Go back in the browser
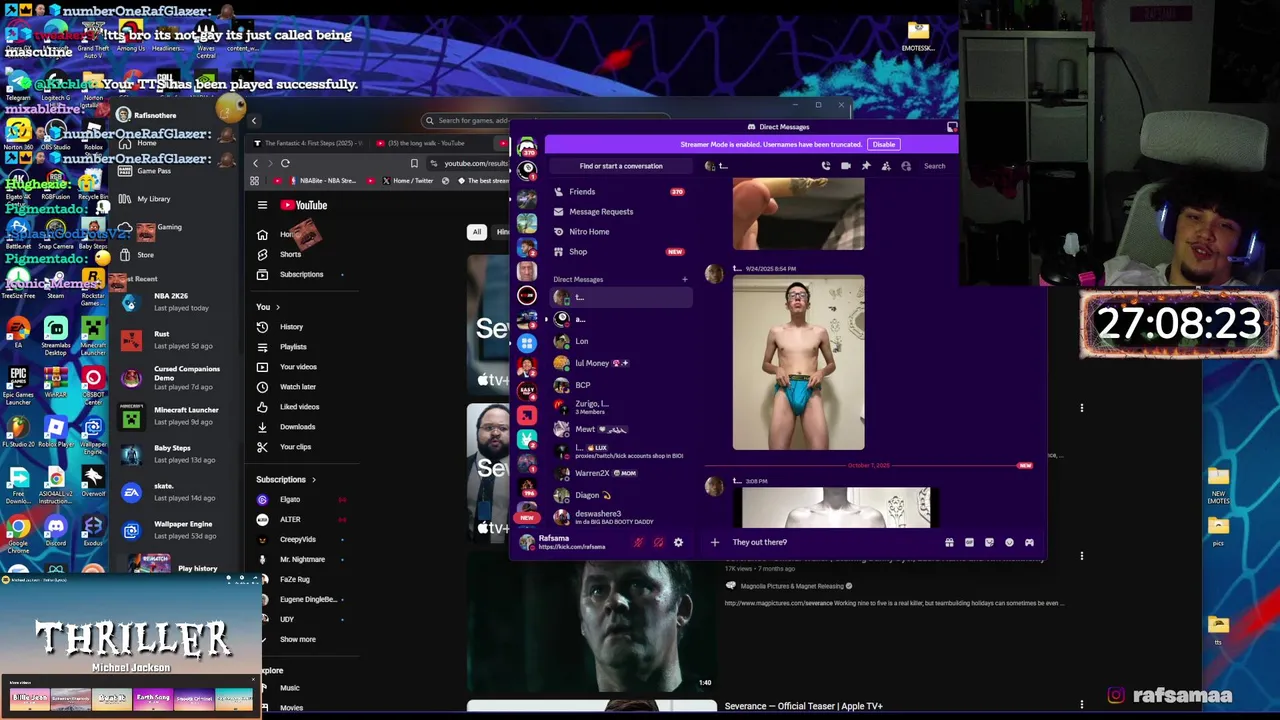The image size is (1280, 720). point(255,163)
